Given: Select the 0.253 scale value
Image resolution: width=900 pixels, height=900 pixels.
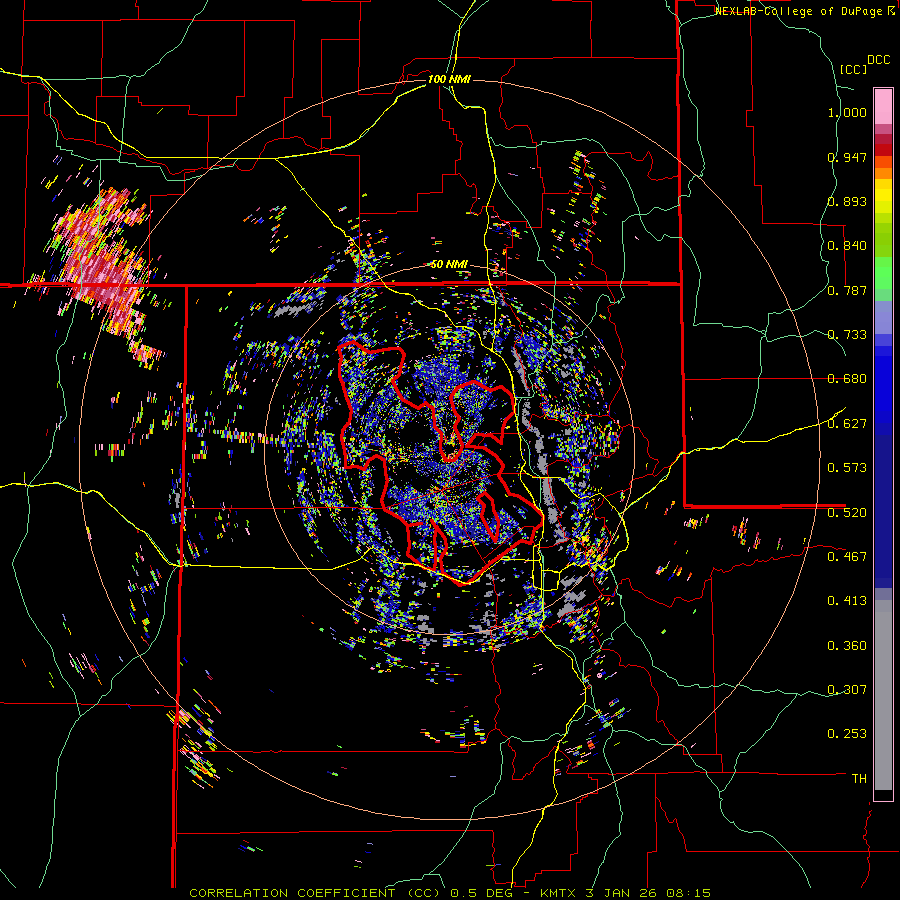Looking at the screenshot, I should click(x=847, y=734).
